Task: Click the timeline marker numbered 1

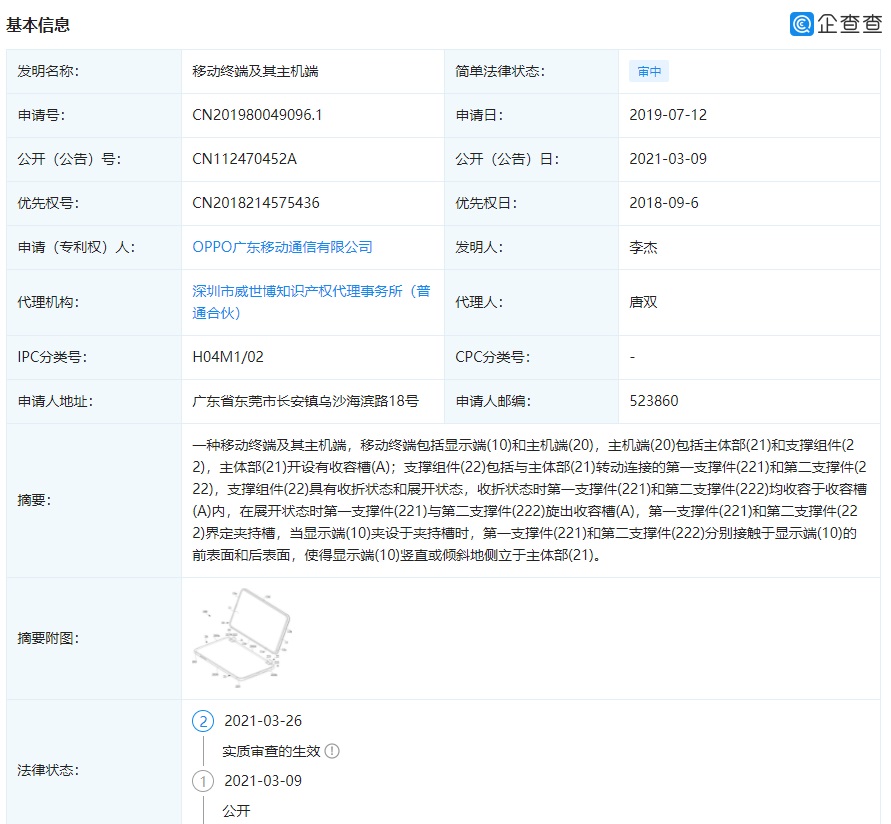Action: (x=203, y=781)
